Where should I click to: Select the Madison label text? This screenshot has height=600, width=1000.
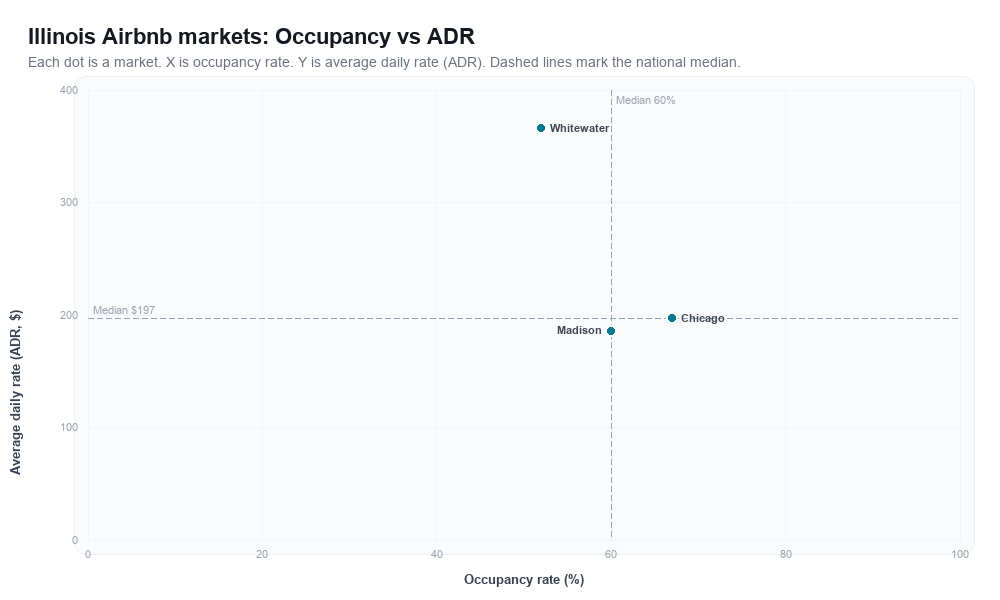[x=579, y=330]
